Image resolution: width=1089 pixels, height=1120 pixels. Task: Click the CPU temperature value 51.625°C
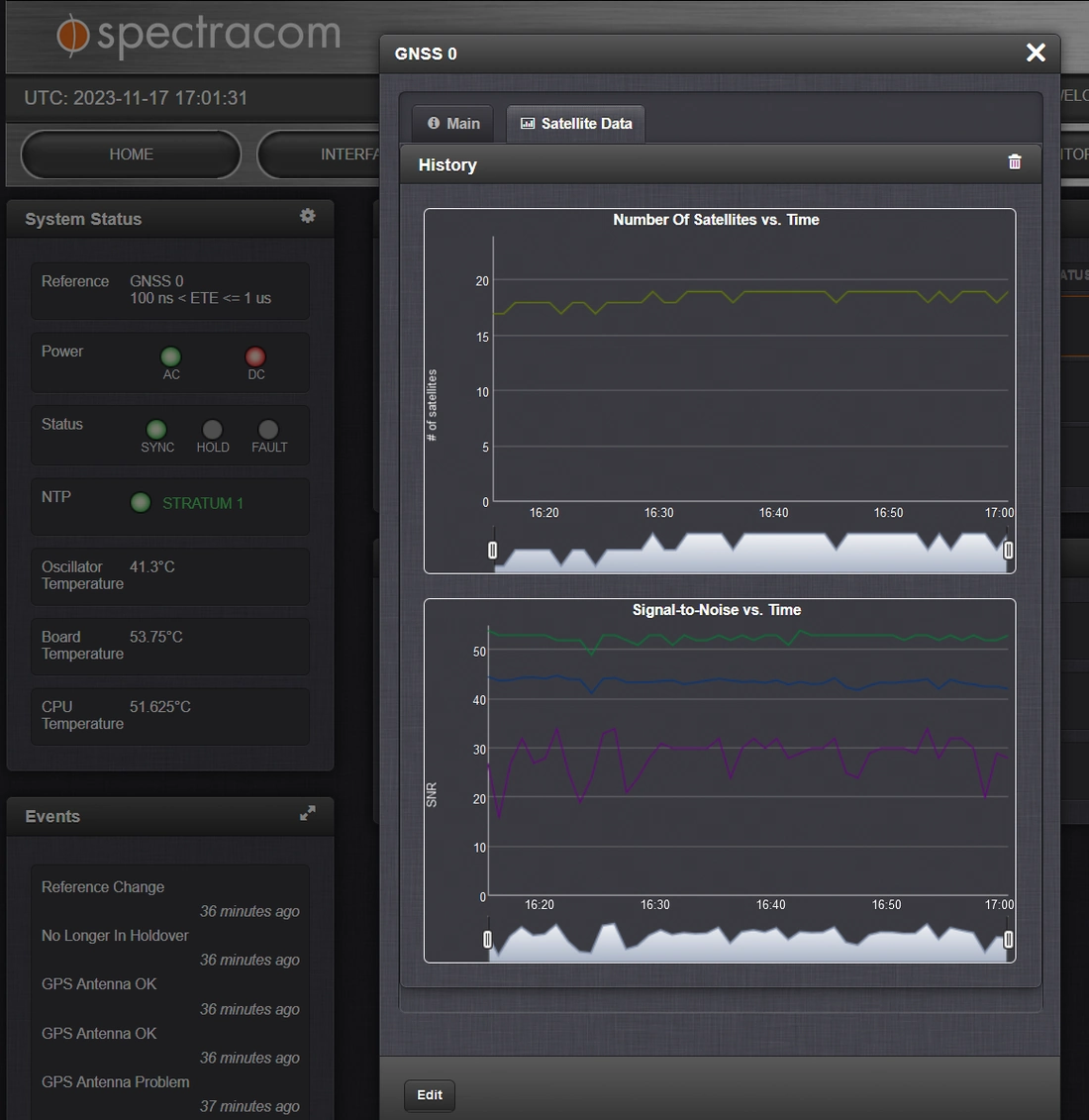[x=160, y=706]
